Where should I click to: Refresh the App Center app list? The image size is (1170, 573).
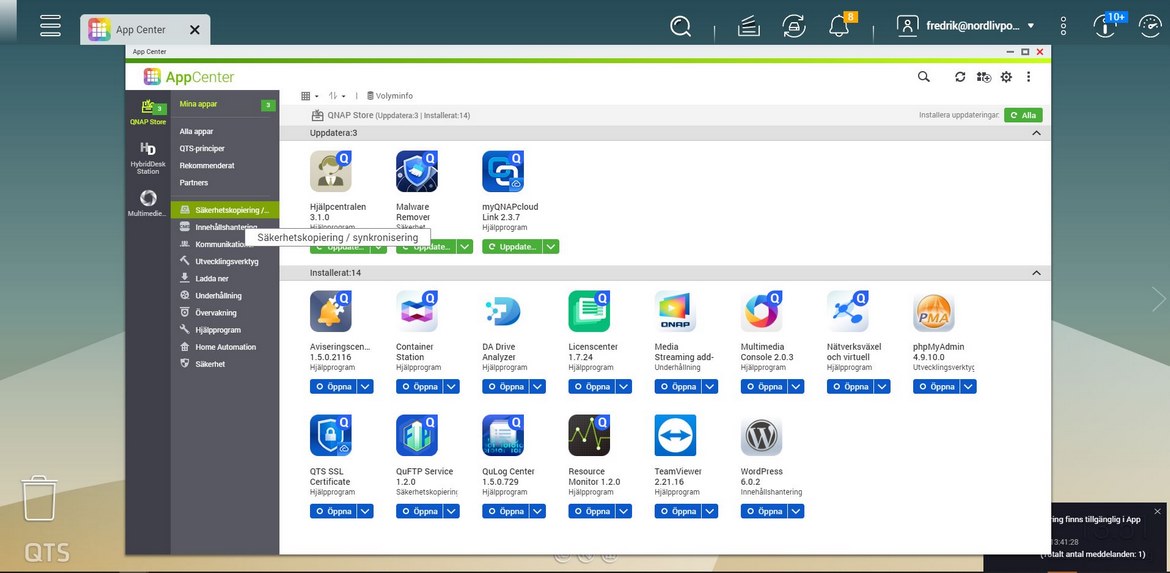(960, 77)
